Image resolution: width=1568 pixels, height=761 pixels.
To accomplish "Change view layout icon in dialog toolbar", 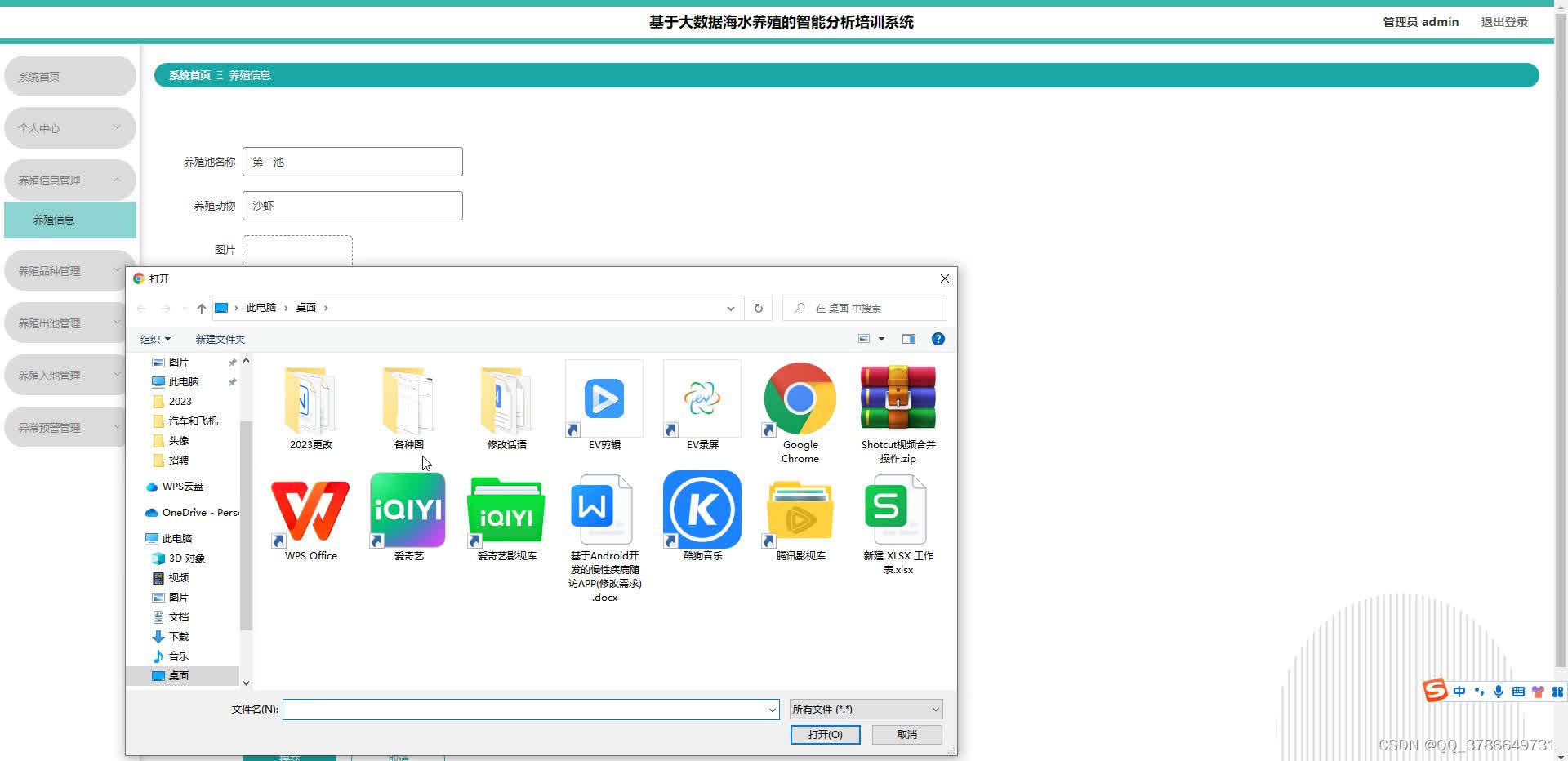I will click(x=864, y=339).
